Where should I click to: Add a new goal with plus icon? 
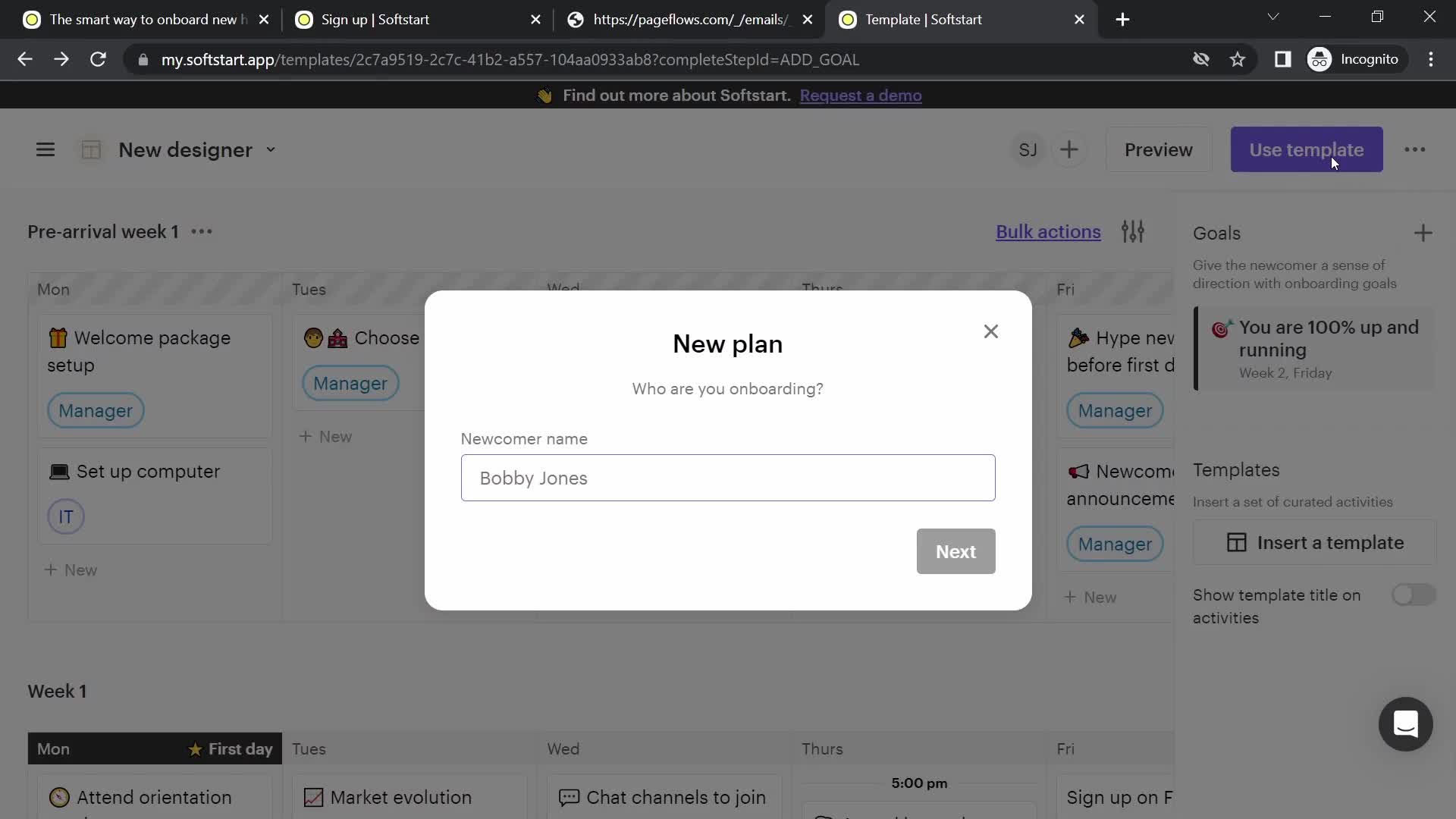pos(1423,233)
